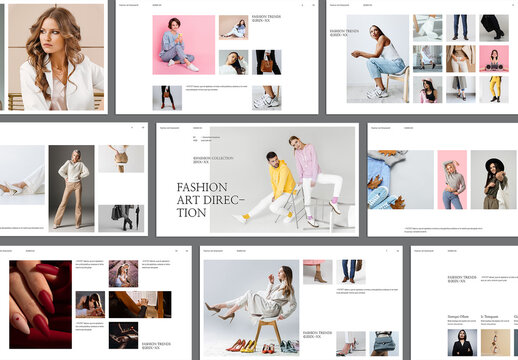Select the woman in jeans on pink panel photo
Image resolution: width=518 pixels, height=360 pixels.
(452, 180)
